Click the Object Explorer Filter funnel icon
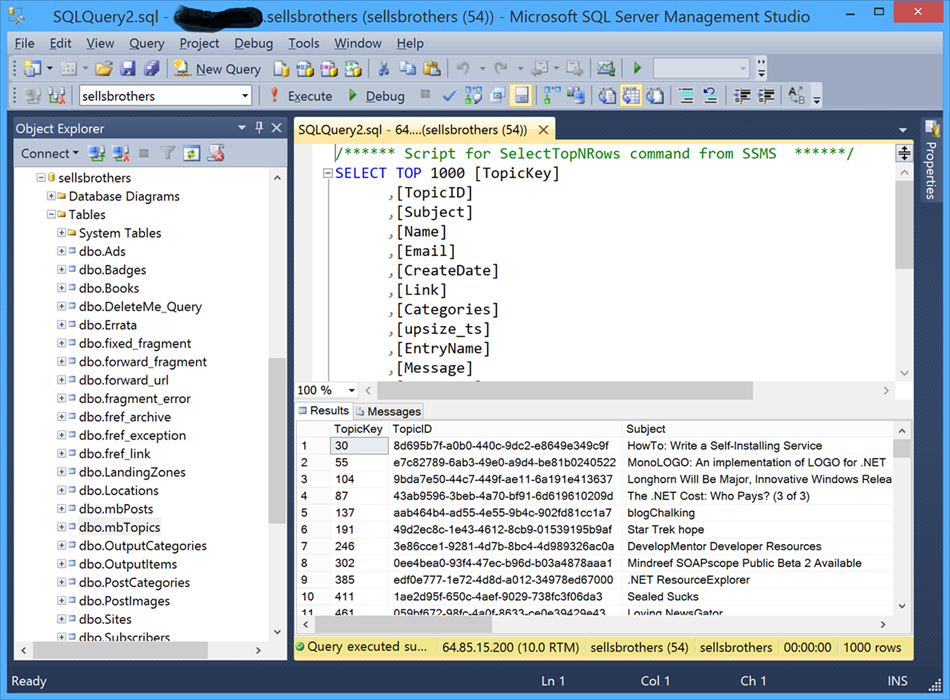950x700 pixels. pos(168,154)
